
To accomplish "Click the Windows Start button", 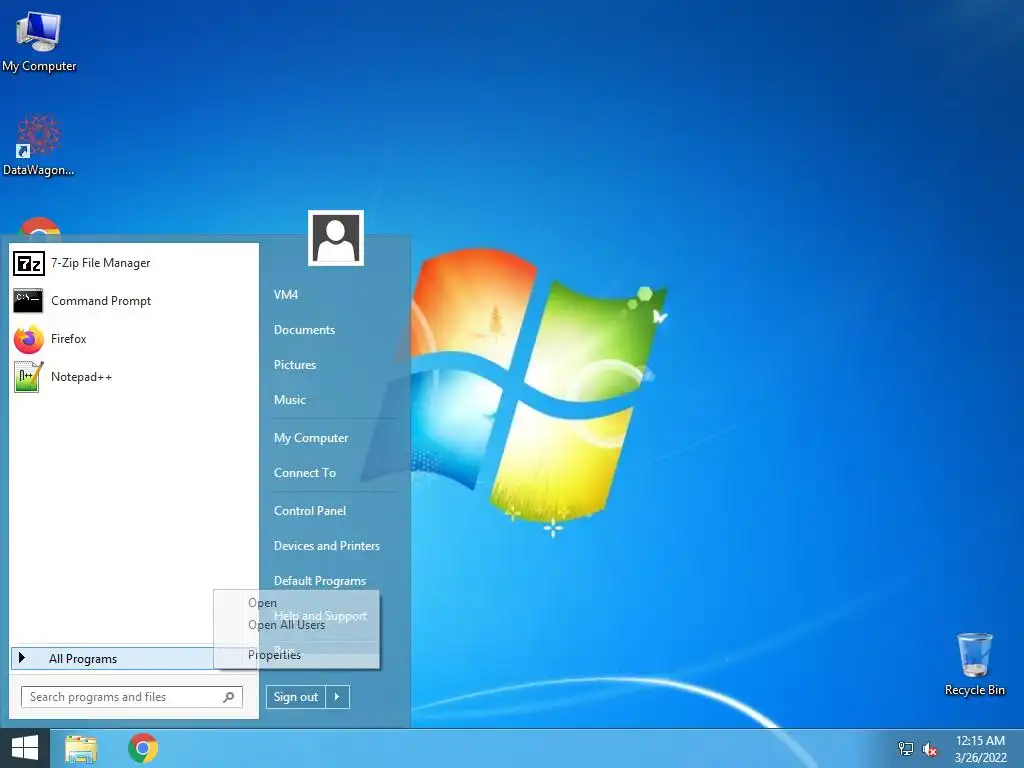I will pos(25,748).
